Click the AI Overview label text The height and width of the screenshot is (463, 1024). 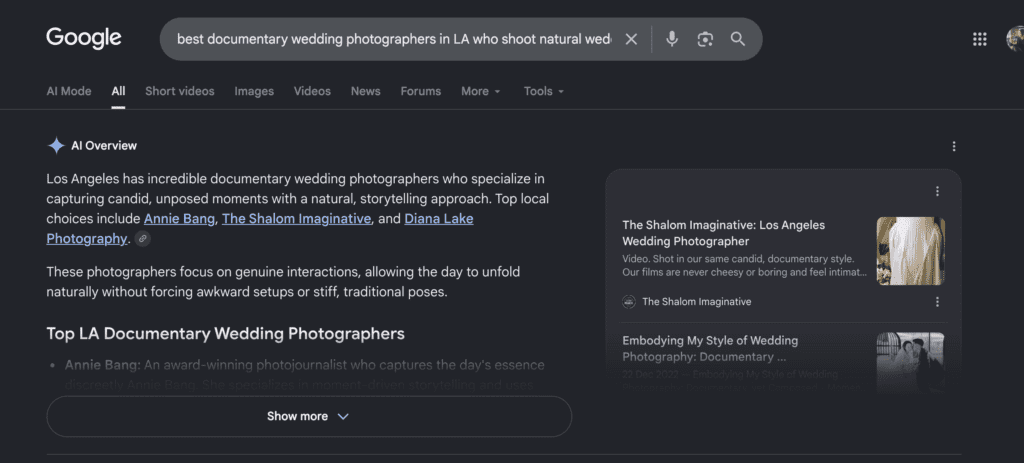[x=104, y=146]
